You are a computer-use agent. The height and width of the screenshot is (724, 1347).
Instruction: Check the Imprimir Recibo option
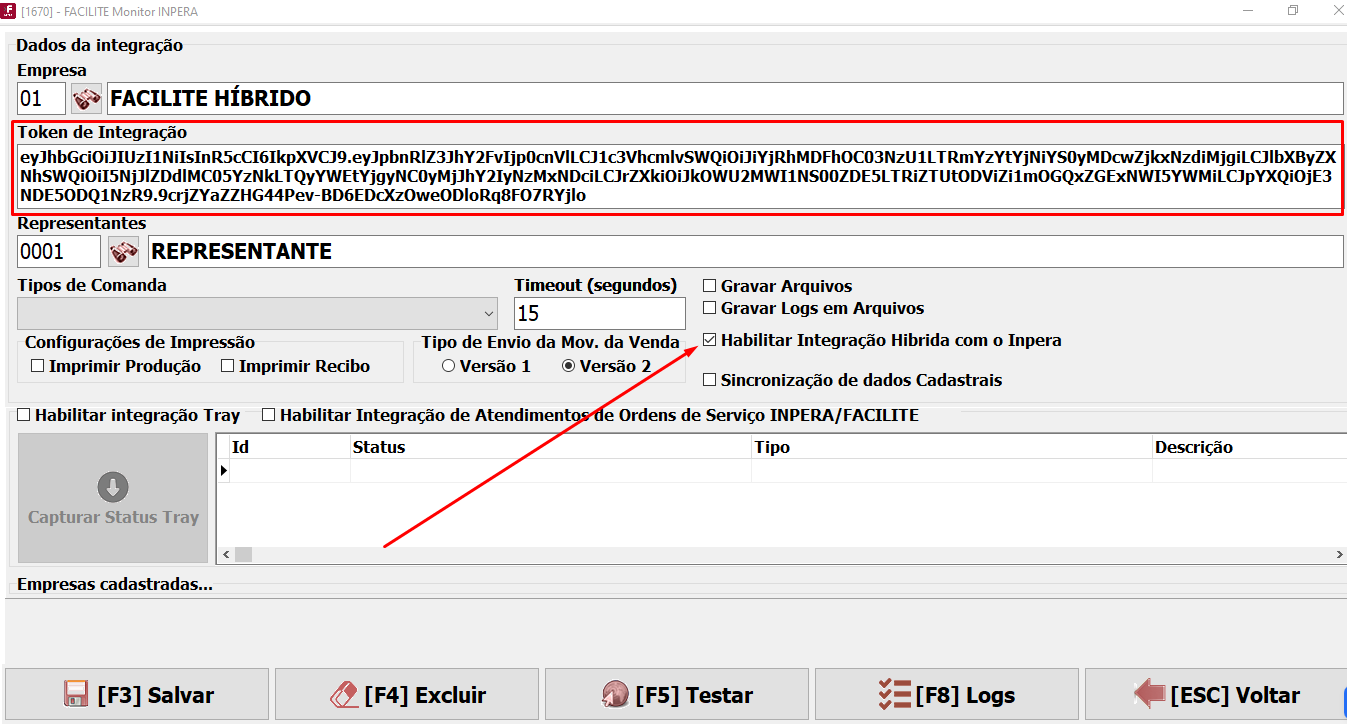228,366
